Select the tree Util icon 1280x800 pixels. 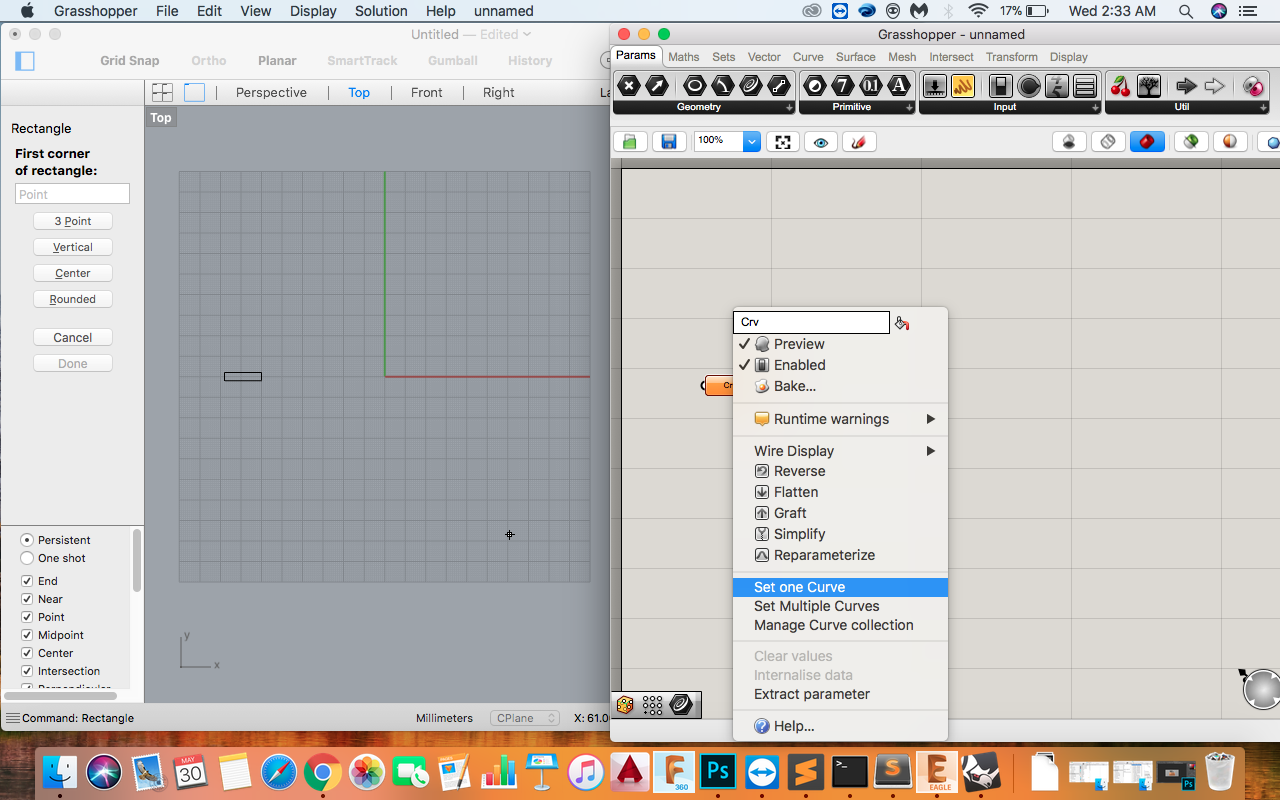tap(1149, 86)
